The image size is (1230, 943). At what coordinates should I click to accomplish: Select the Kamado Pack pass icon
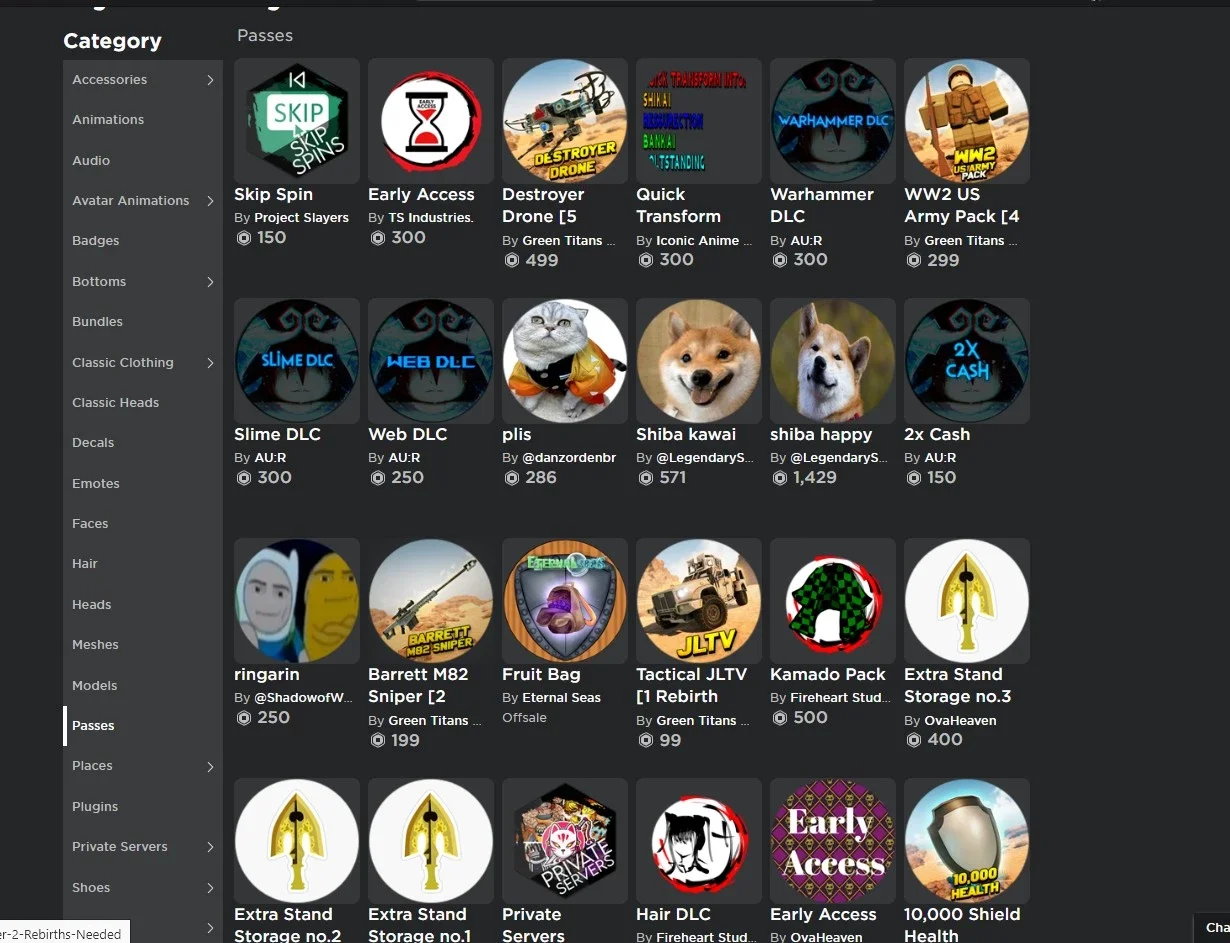click(833, 601)
